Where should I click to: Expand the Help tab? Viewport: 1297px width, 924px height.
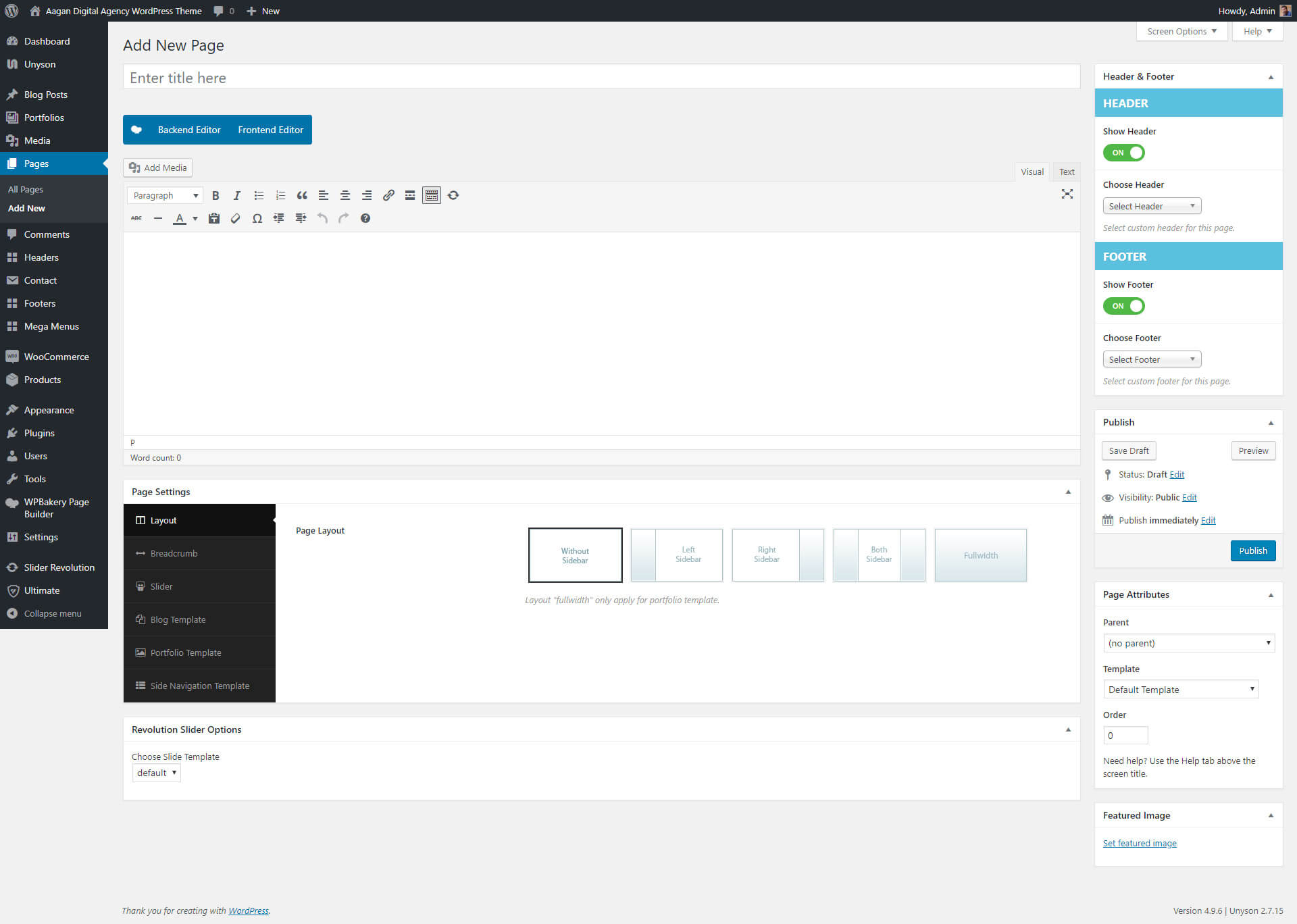tap(1257, 31)
